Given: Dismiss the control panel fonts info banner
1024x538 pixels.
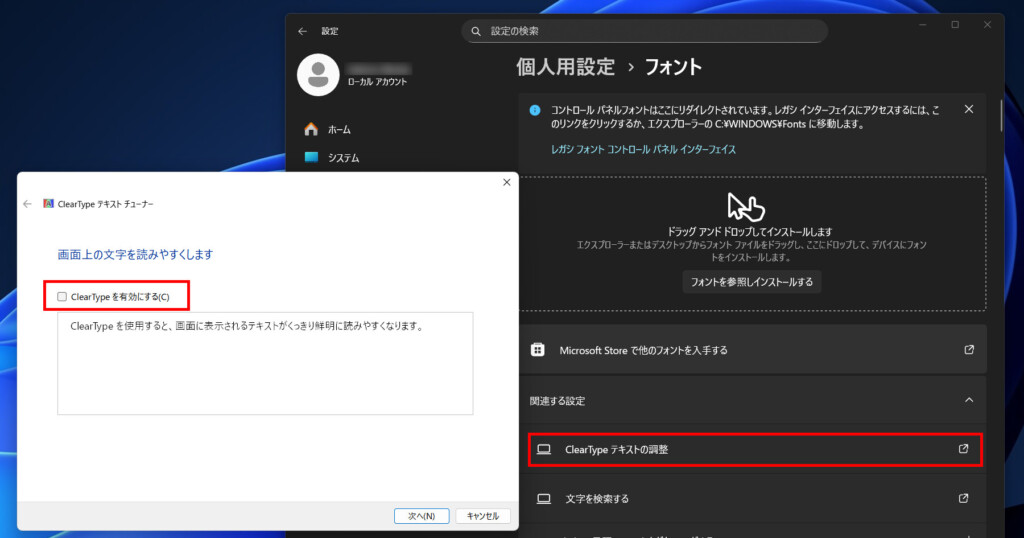Looking at the screenshot, I should coord(968,109).
